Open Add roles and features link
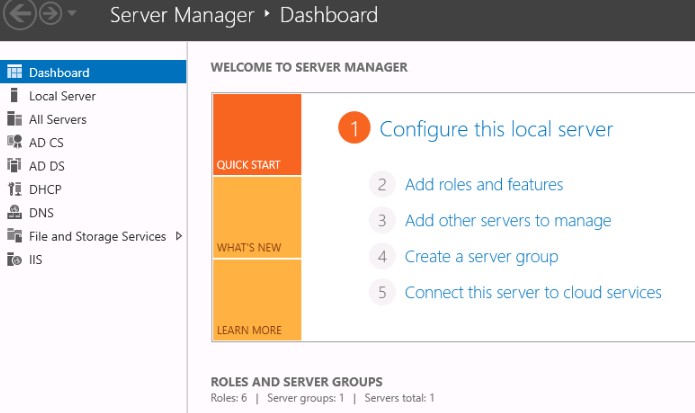 484,185
